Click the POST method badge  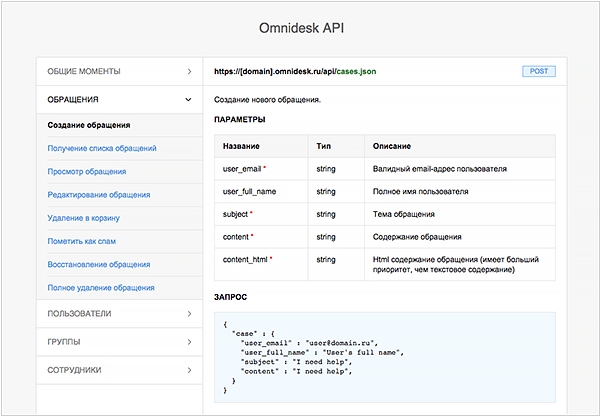[539, 71]
